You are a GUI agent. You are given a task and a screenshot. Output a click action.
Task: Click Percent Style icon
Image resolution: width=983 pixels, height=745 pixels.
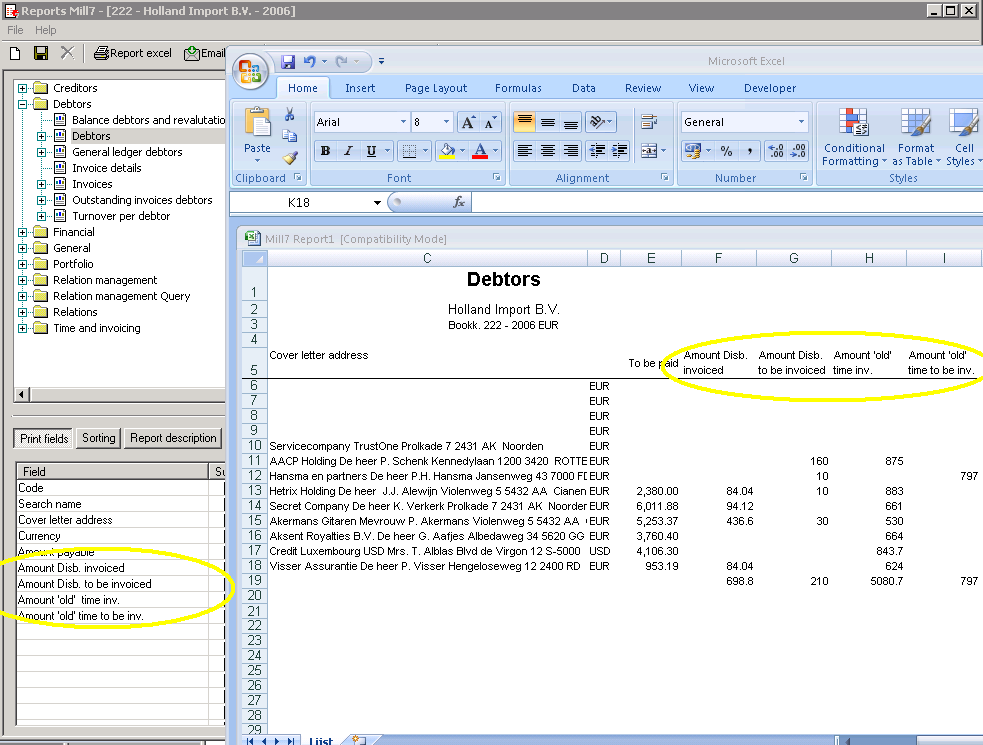tap(726, 151)
